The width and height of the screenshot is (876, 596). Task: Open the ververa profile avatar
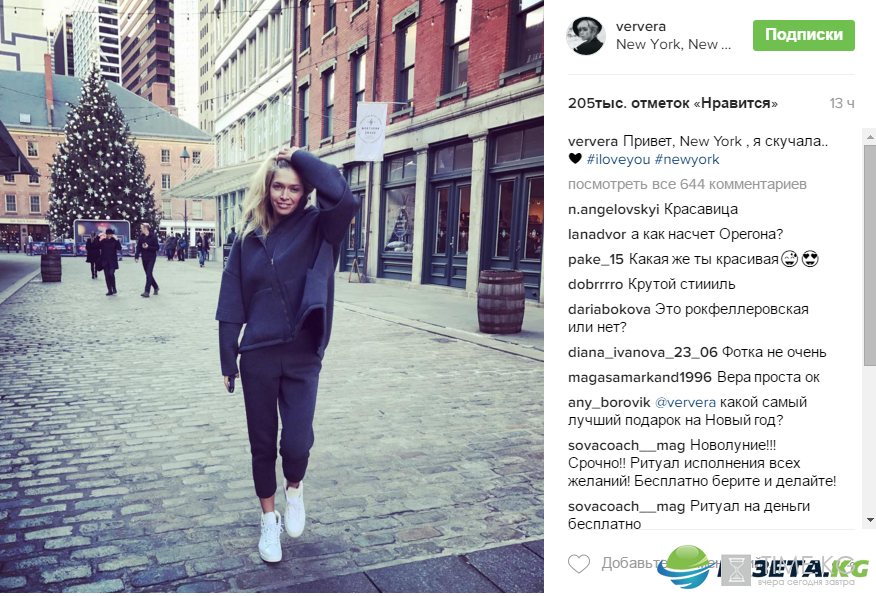coord(586,35)
